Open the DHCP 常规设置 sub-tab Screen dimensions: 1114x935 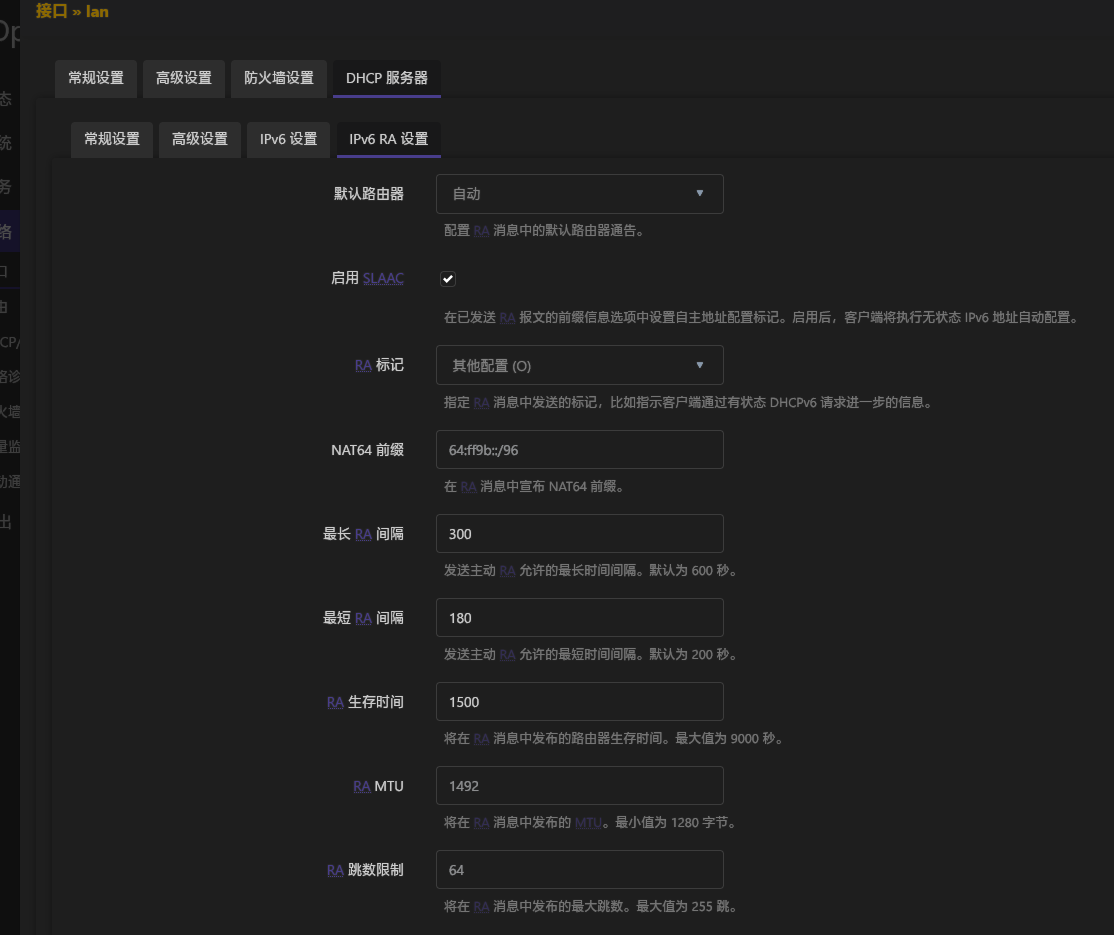(x=112, y=140)
